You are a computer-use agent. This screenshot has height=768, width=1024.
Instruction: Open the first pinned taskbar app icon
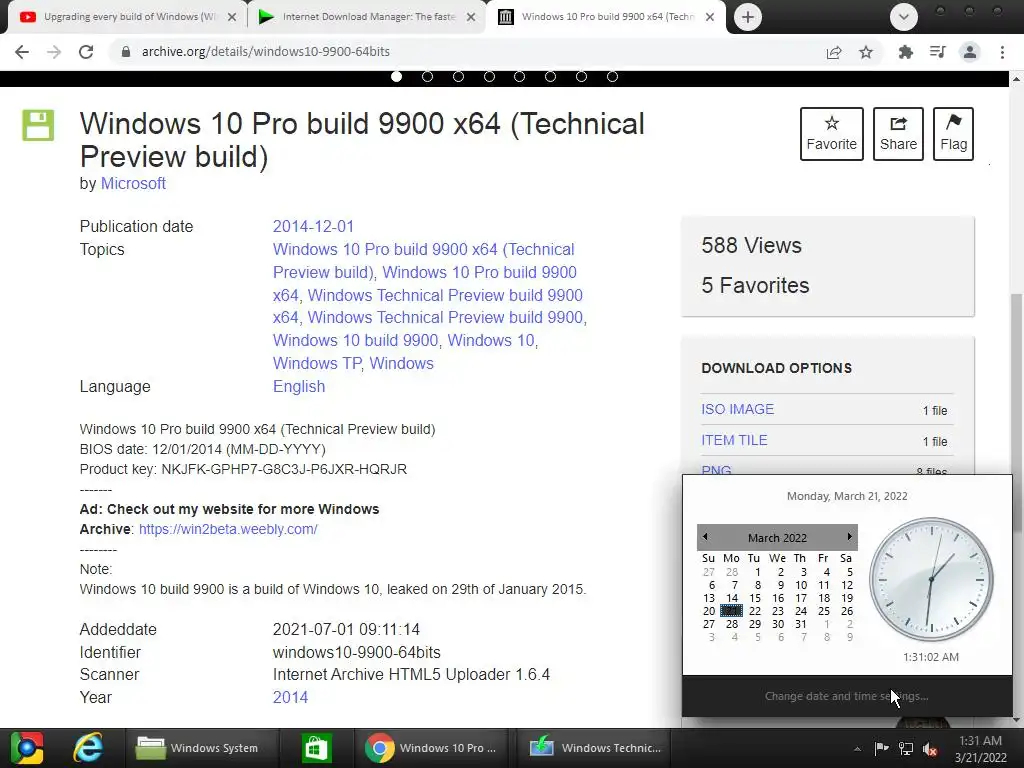click(x=27, y=748)
